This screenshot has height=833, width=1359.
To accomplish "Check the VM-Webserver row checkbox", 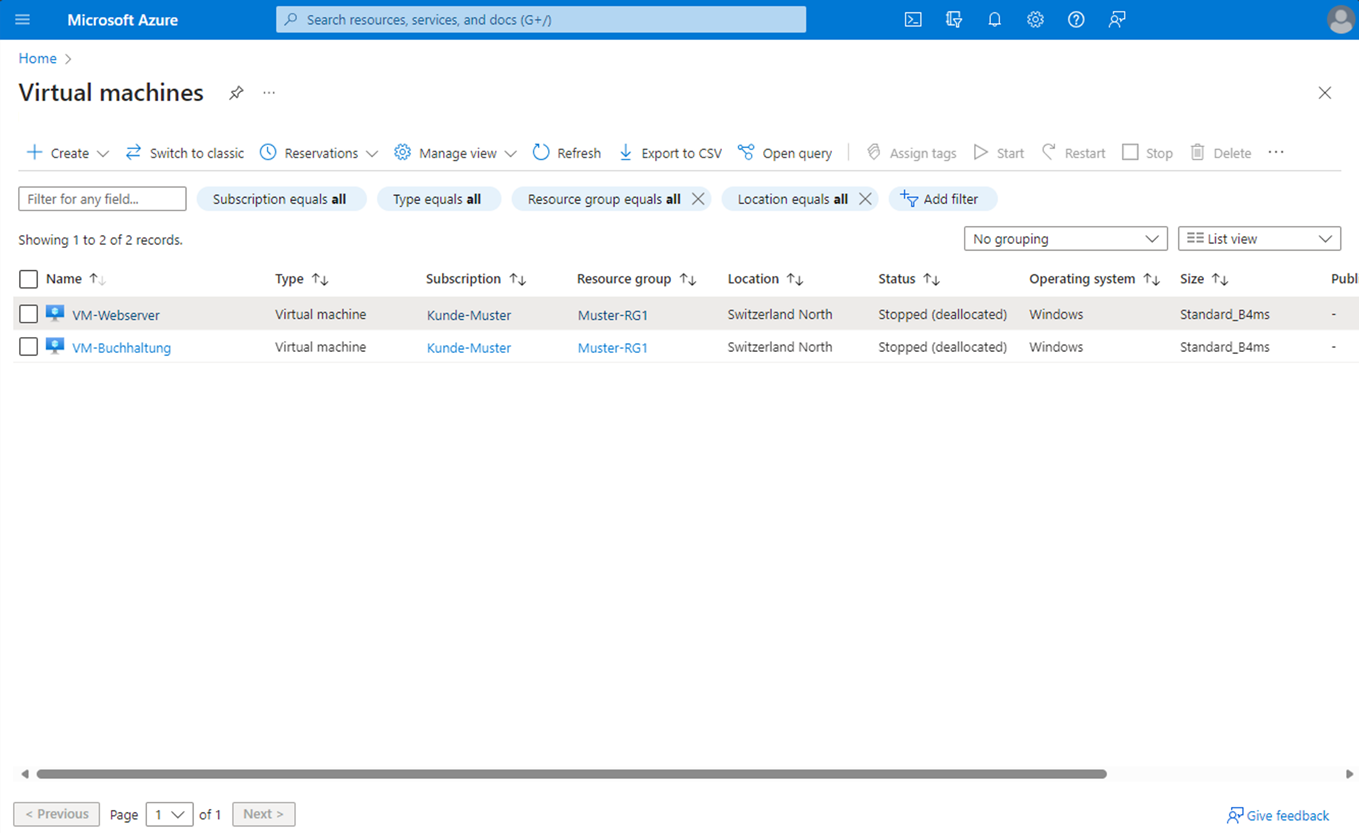I will click(x=28, y=314).
